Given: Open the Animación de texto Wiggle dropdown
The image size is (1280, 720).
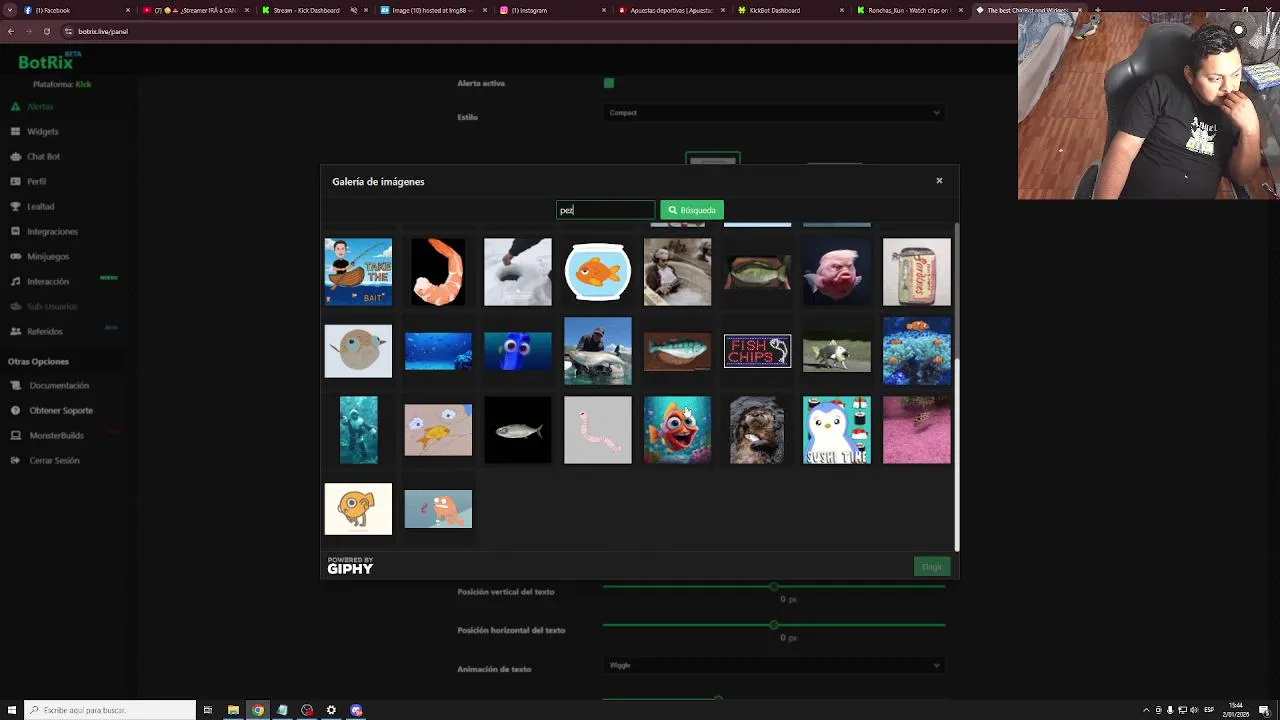Looking at the screenshot, I should (773, 665).
